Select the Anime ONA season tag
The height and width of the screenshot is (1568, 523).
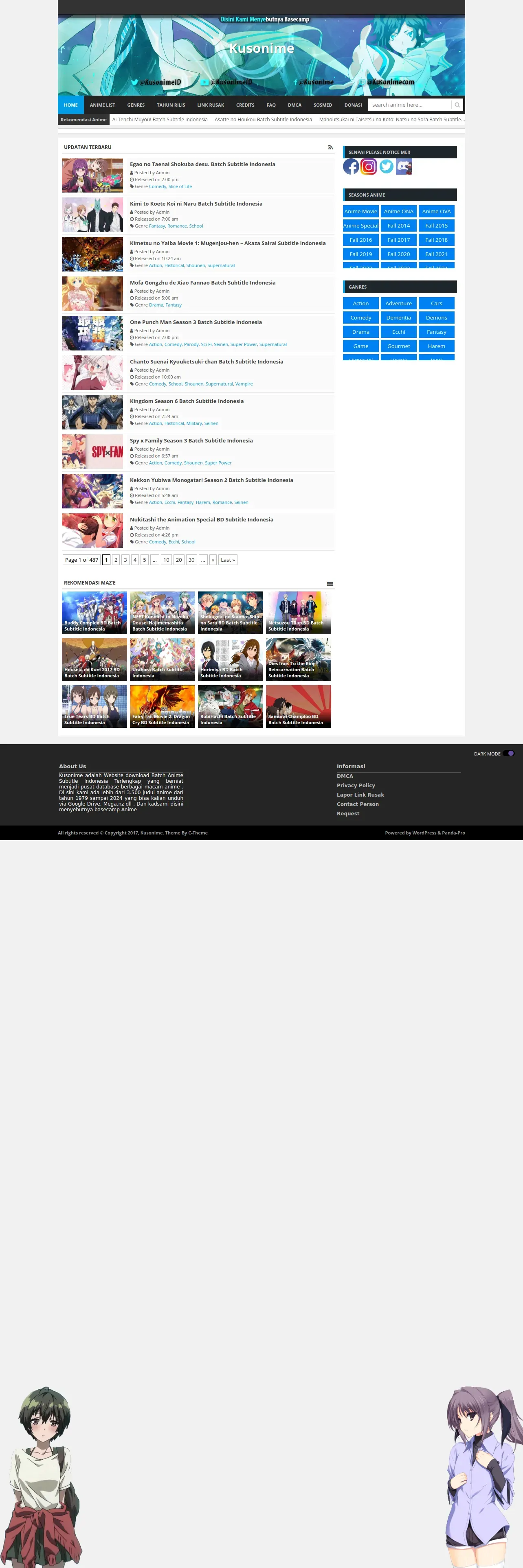pos(399,211)
